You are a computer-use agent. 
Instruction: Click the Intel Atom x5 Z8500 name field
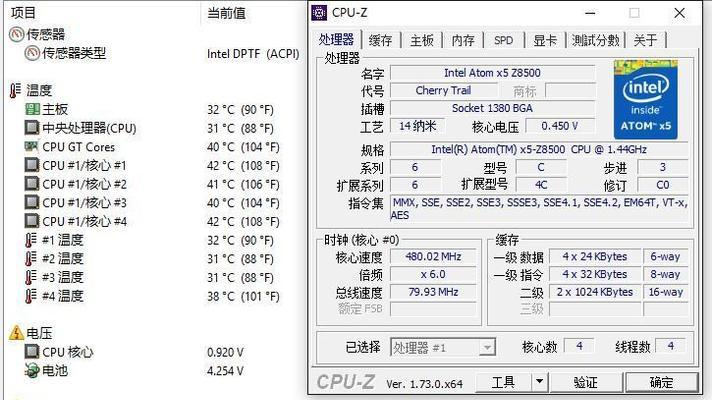(493, 73)
